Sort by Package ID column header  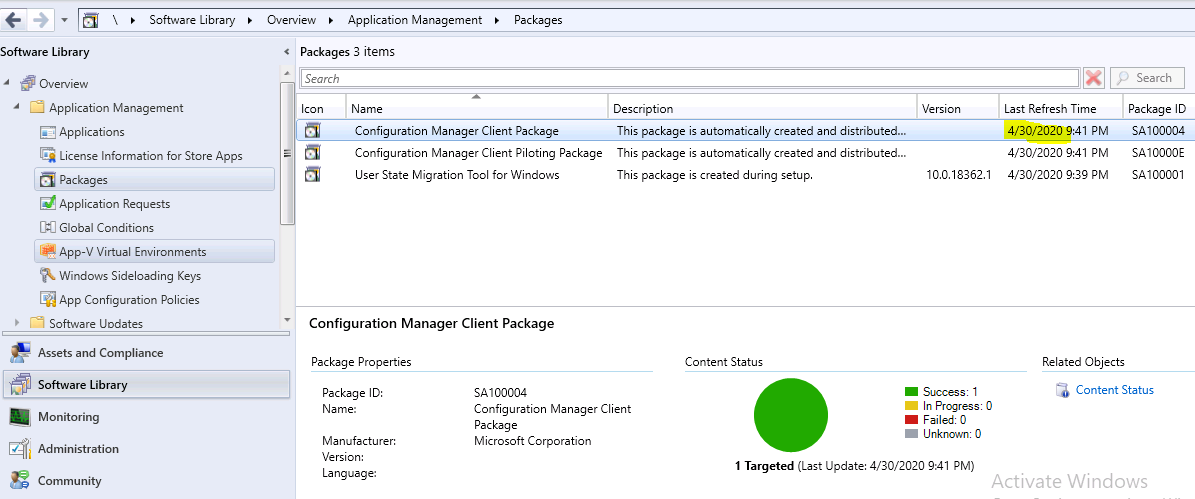(x=1158, y=108)
